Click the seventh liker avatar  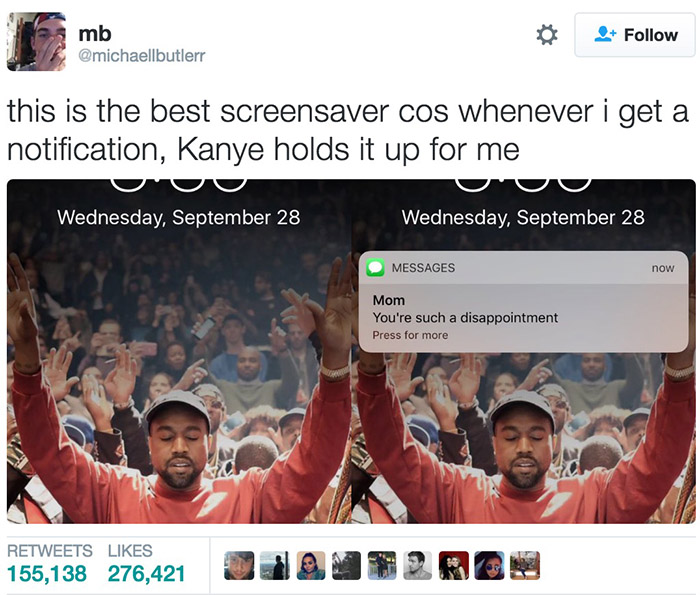(x=454, y=566)
